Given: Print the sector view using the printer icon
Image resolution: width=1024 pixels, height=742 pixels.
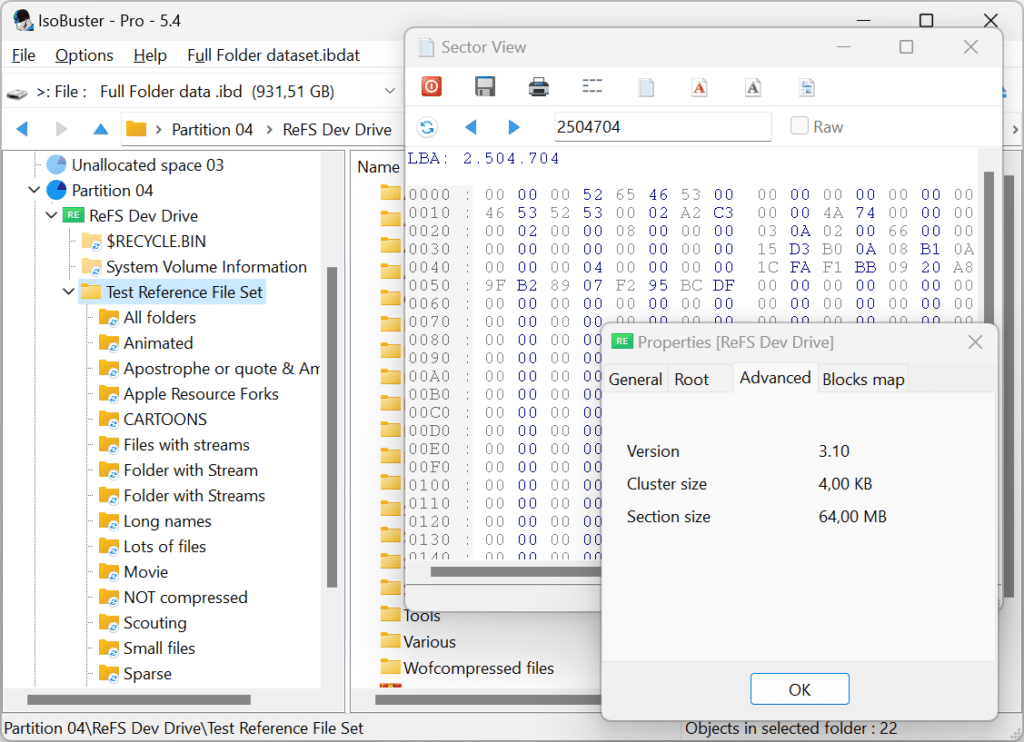Looking at the screenshot, I should point(538,87).
